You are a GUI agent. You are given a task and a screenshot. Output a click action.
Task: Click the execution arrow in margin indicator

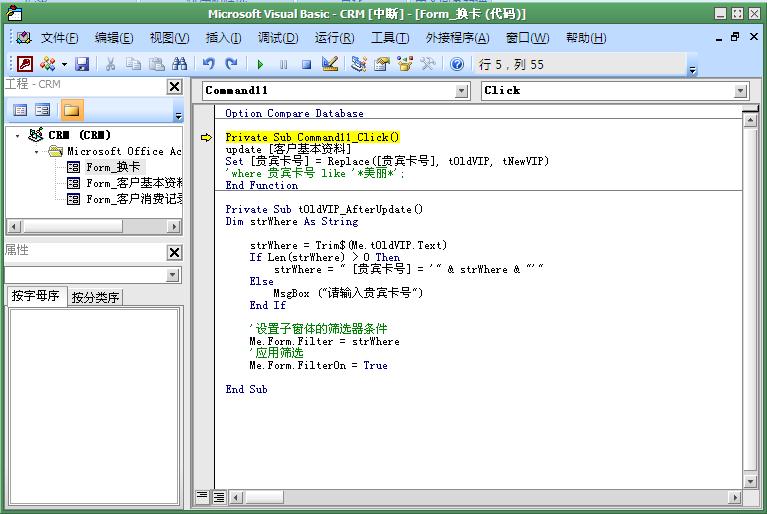click(206, 137)
